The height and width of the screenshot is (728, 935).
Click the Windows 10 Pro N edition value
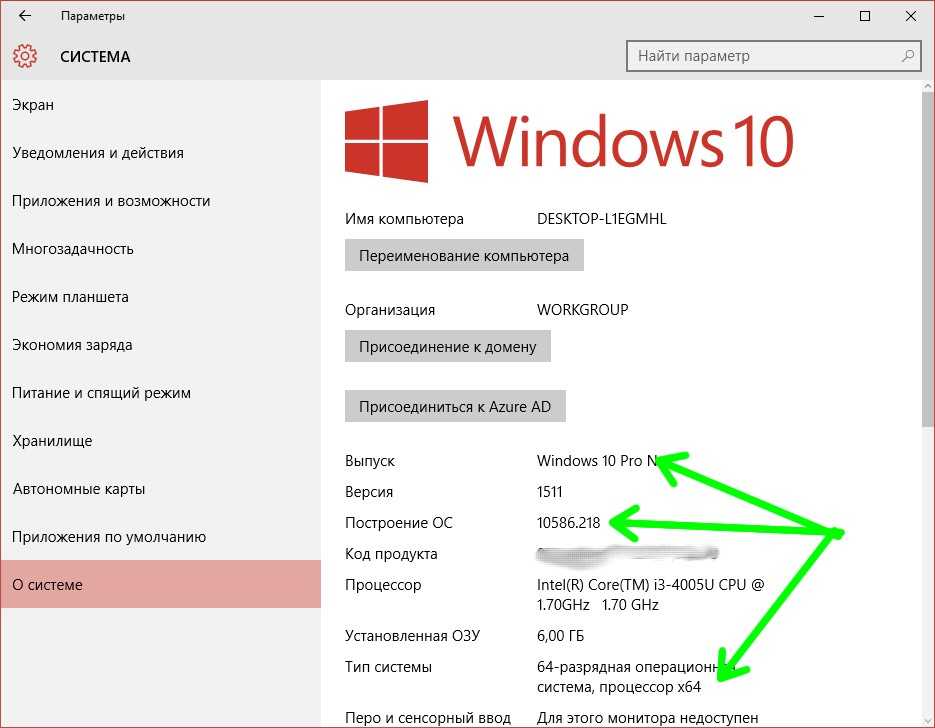(x=596, y=461)
